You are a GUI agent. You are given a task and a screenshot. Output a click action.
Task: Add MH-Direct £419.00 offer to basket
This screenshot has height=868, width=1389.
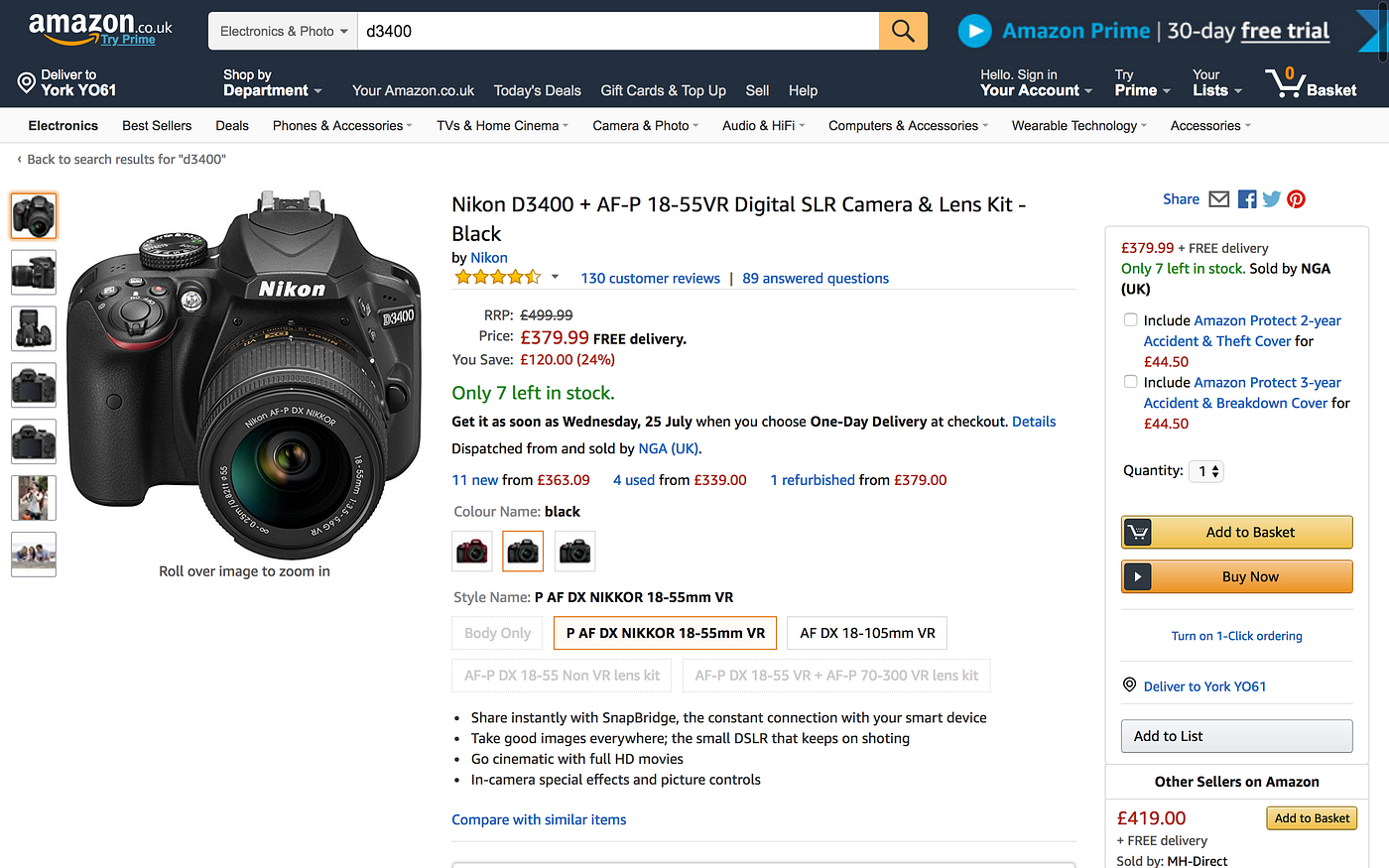tap(1312, 818)
